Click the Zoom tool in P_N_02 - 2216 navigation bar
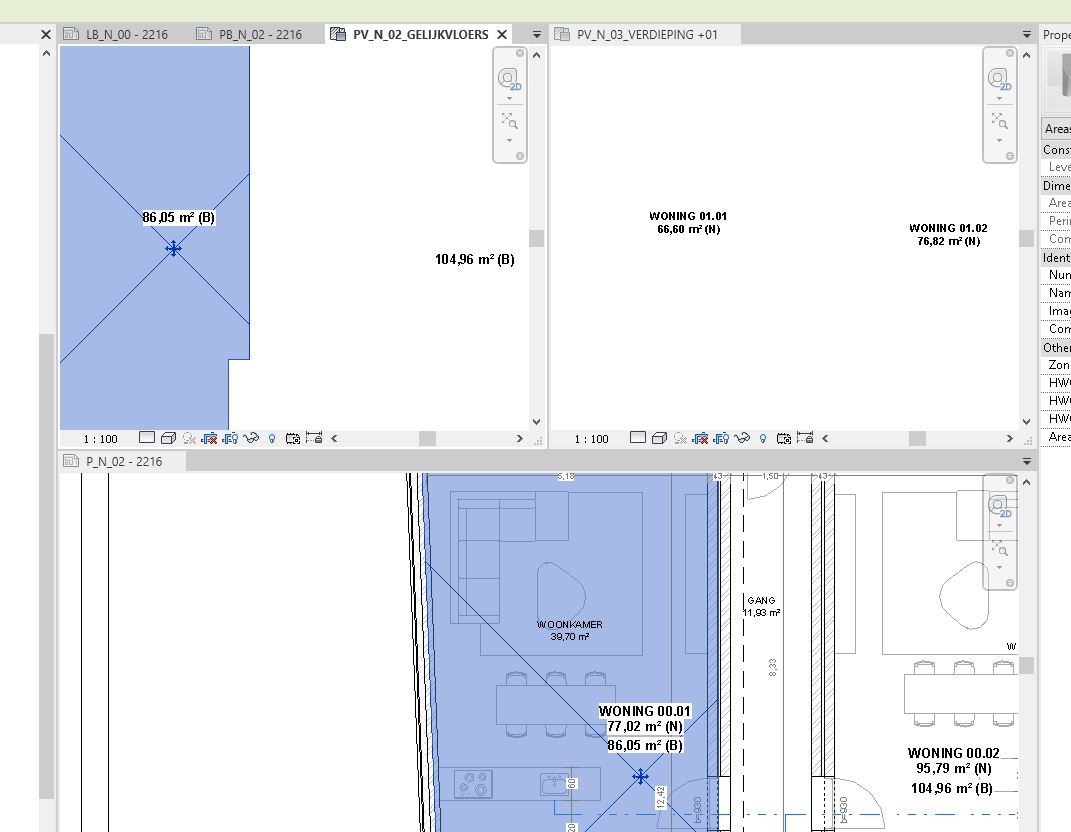The width and height of the screenshot is (1071, 832). pyautogui.click(x=999, y=548)
